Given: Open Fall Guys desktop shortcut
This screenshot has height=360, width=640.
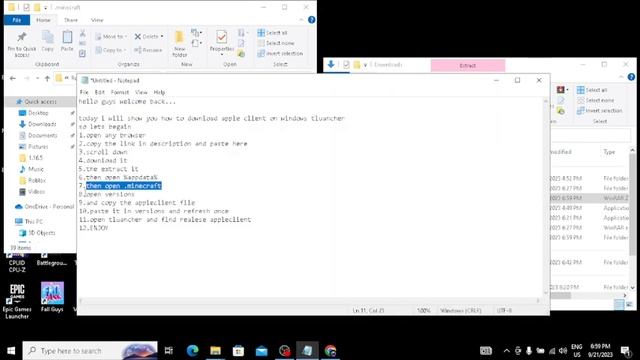Looking at the screenshot, I should click(52, 298).
